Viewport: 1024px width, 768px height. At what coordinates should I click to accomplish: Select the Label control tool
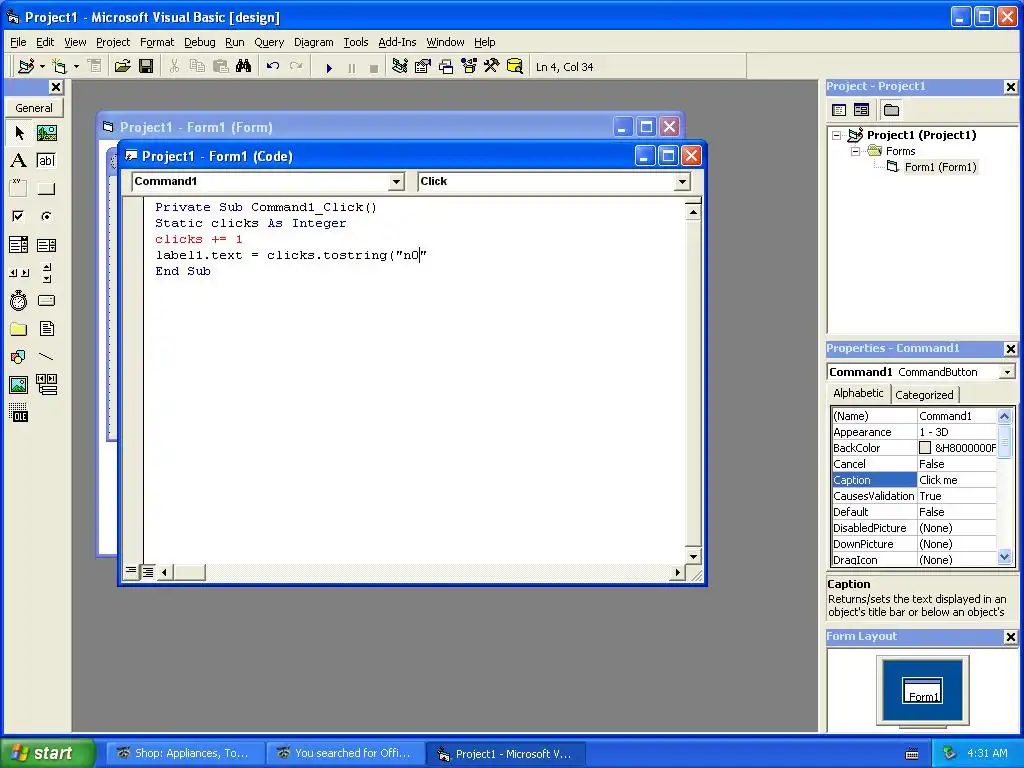click(19, 161)
